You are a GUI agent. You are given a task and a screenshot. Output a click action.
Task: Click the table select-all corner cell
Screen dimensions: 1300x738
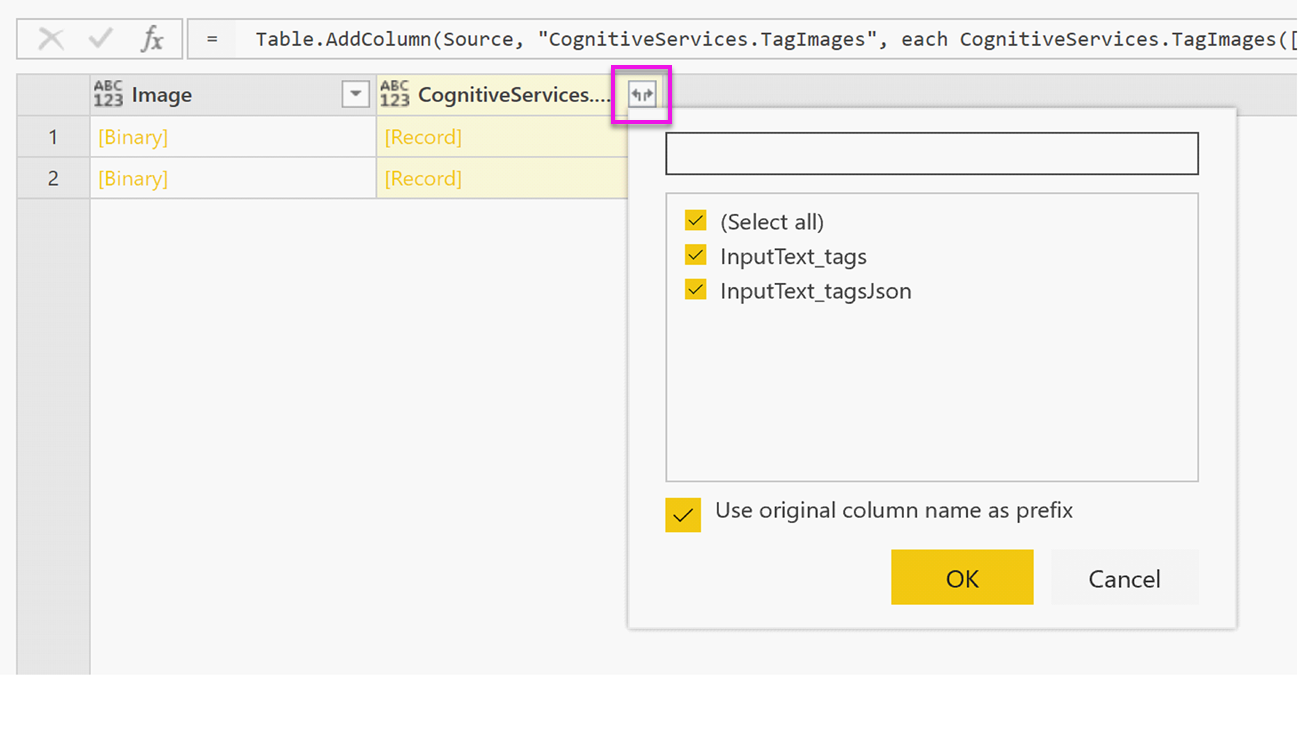click(53, 95)
